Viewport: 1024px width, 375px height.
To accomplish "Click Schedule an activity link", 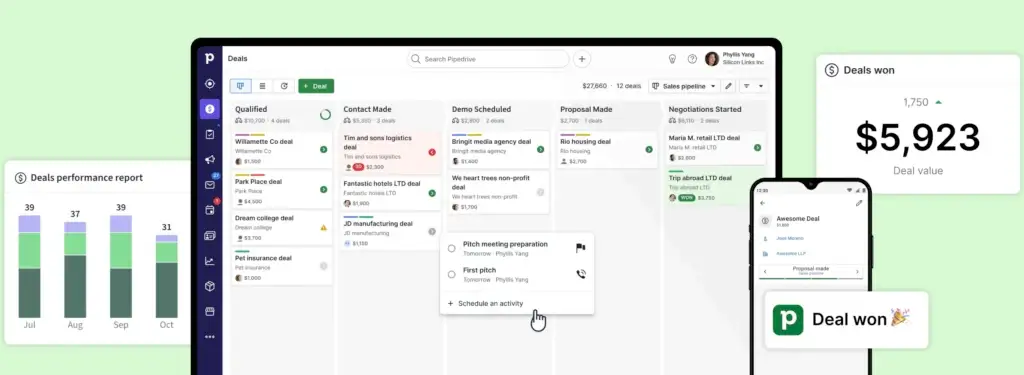I will tap(485, 303).
